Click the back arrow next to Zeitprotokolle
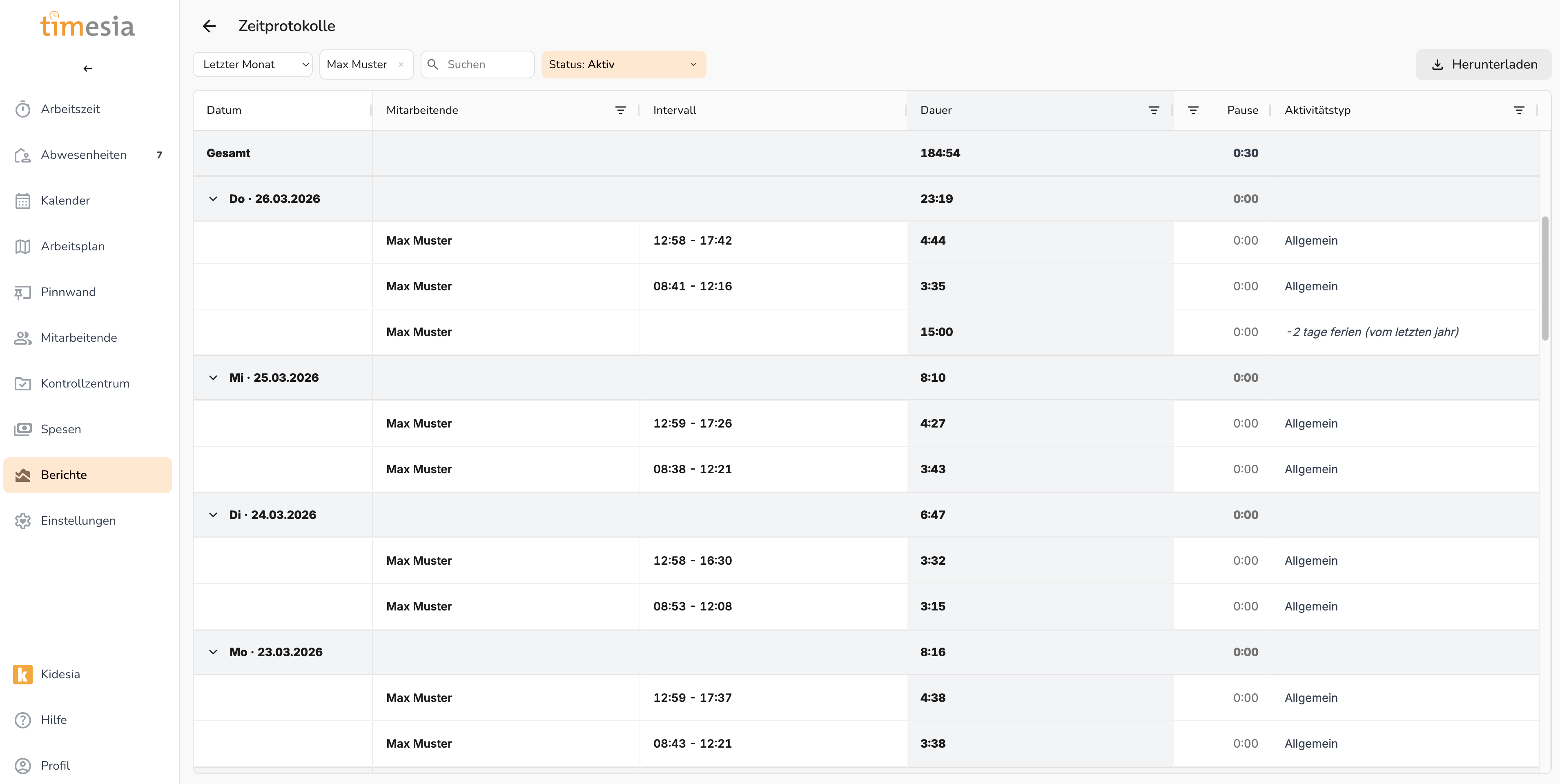The image size is (1560, 784). pyautogui.click(x=209, y=26)
